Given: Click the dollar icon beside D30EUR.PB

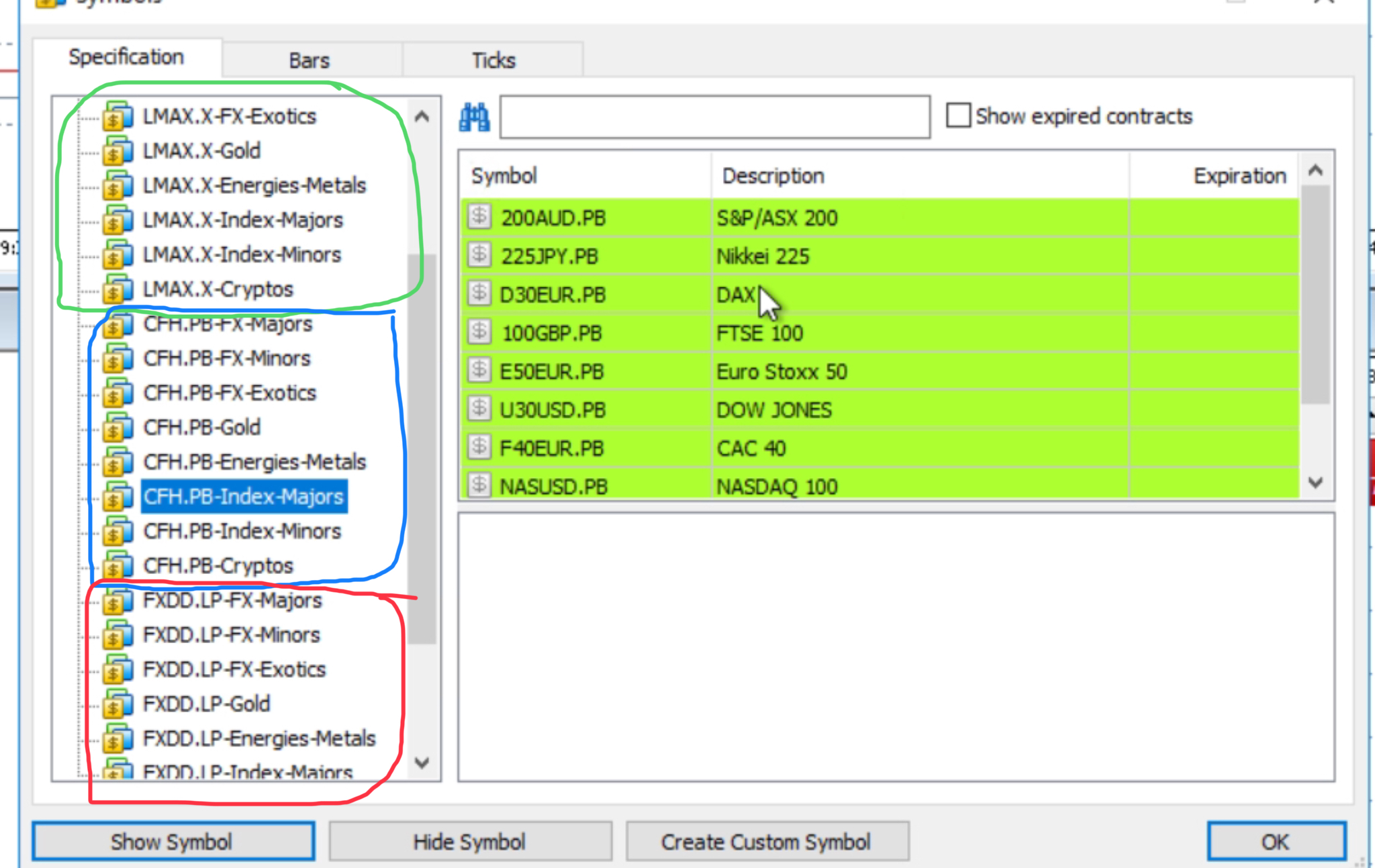Looking at the screenshot, I should coord(479,293).
